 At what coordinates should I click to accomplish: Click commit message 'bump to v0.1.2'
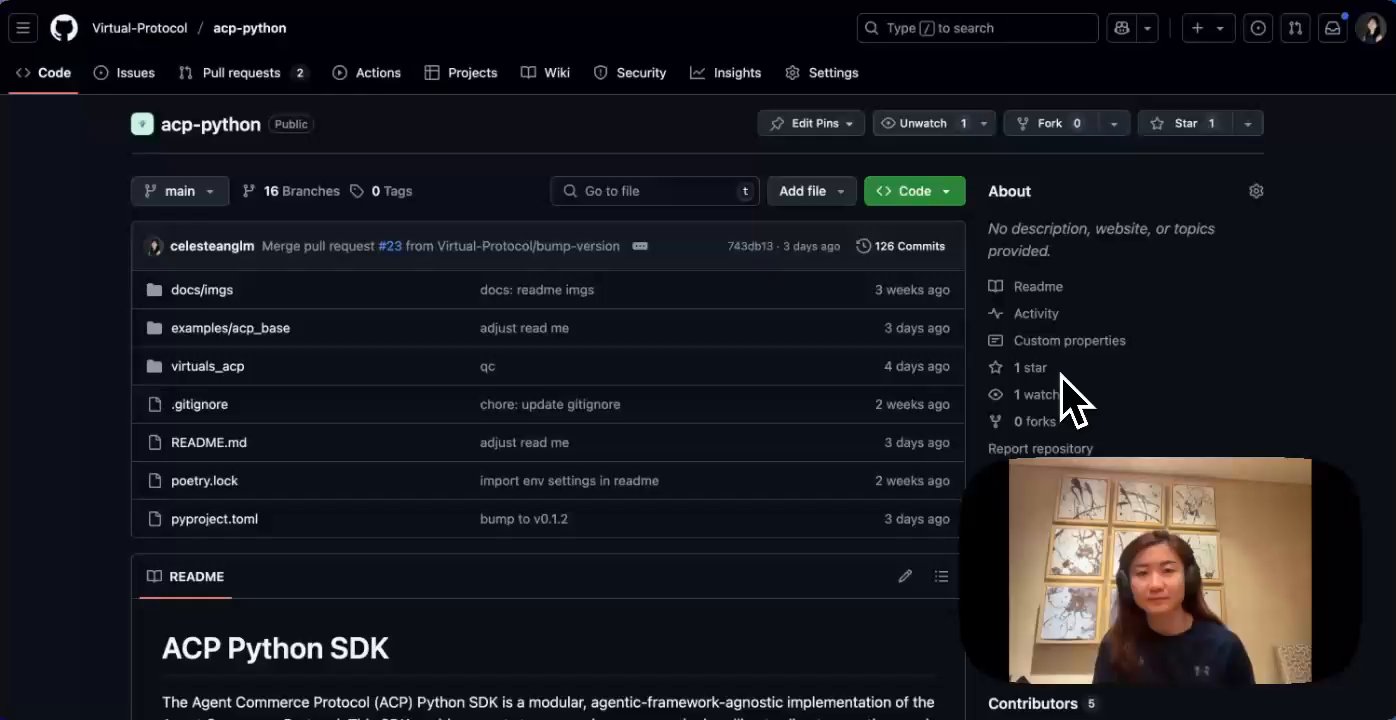[x=524, y=519]
